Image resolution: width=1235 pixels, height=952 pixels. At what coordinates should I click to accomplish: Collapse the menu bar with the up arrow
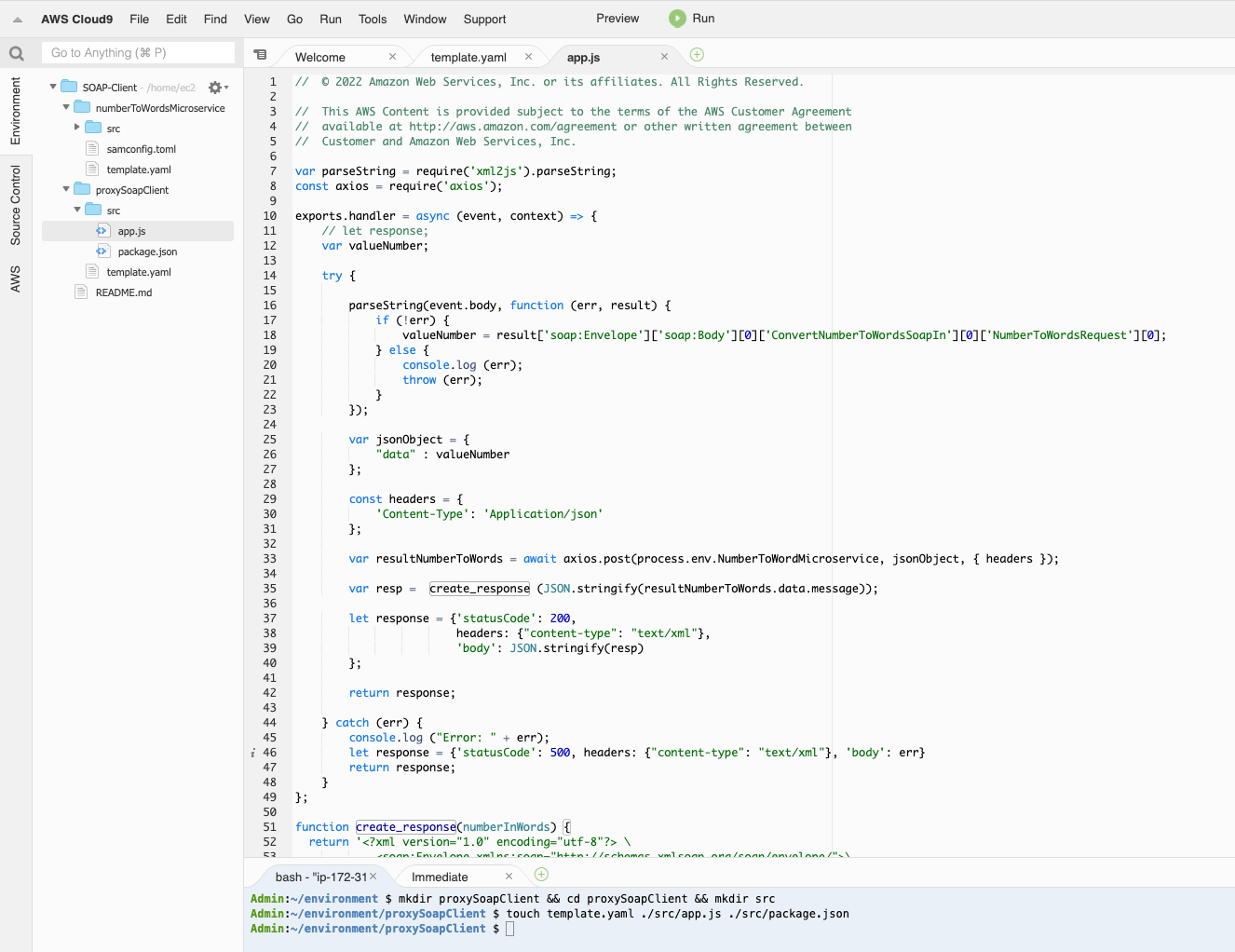(x=17, y=20)
